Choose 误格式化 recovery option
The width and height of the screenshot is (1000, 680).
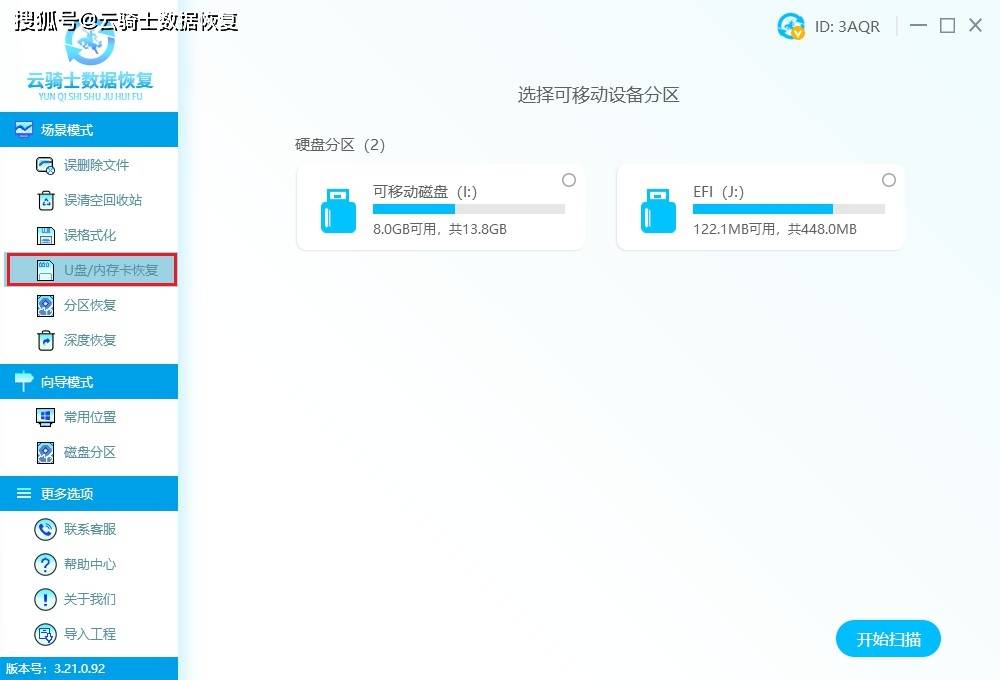point(89,235)
